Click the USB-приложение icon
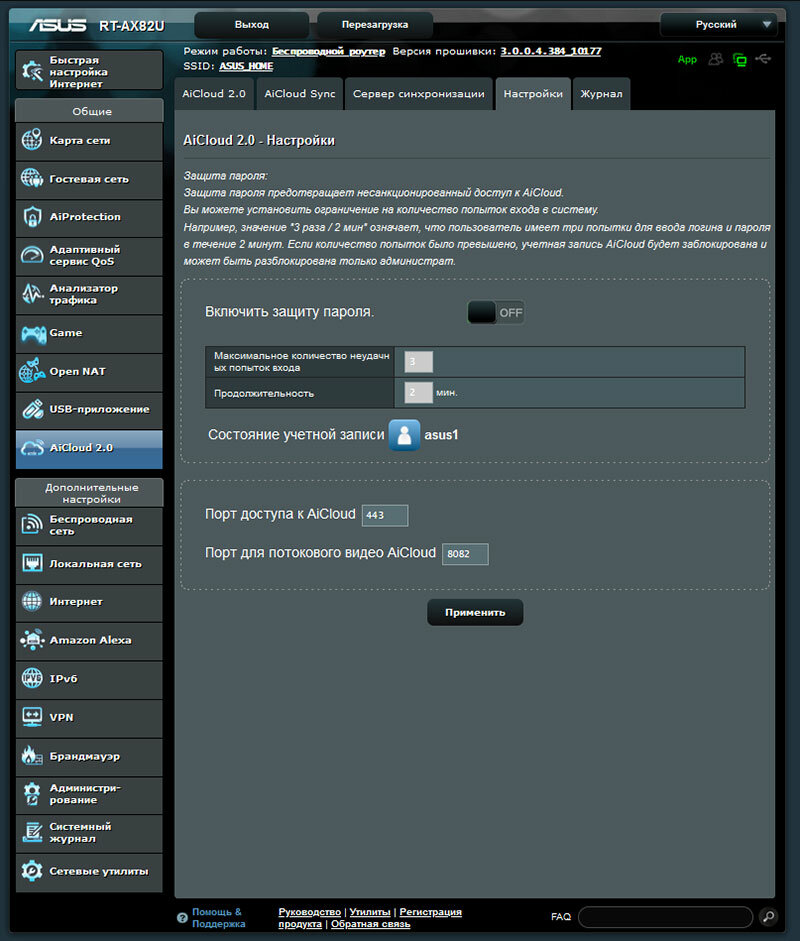Viewport: 800px width, 941px height. (x=32, y=409)
